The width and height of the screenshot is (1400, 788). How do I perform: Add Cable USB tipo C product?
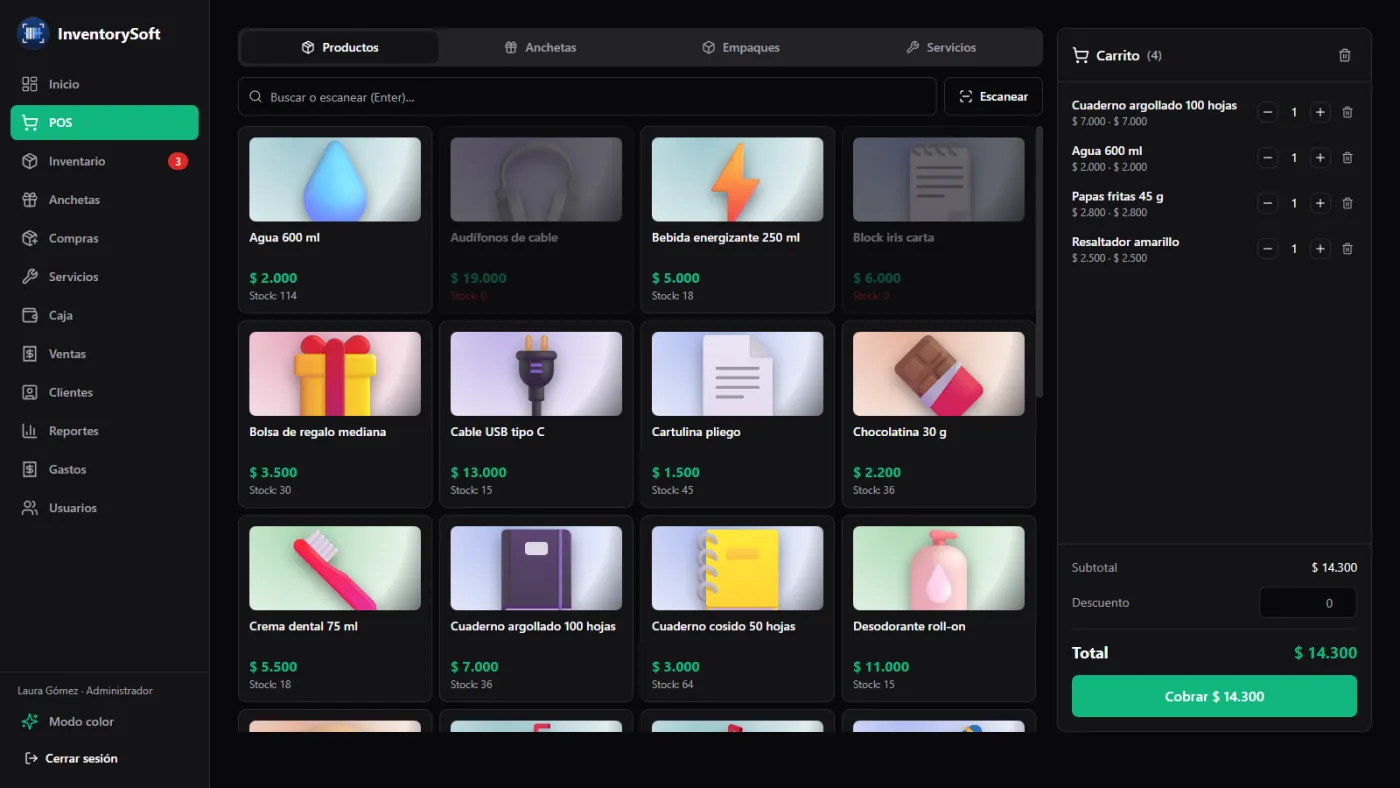click(x=536, y=414)
